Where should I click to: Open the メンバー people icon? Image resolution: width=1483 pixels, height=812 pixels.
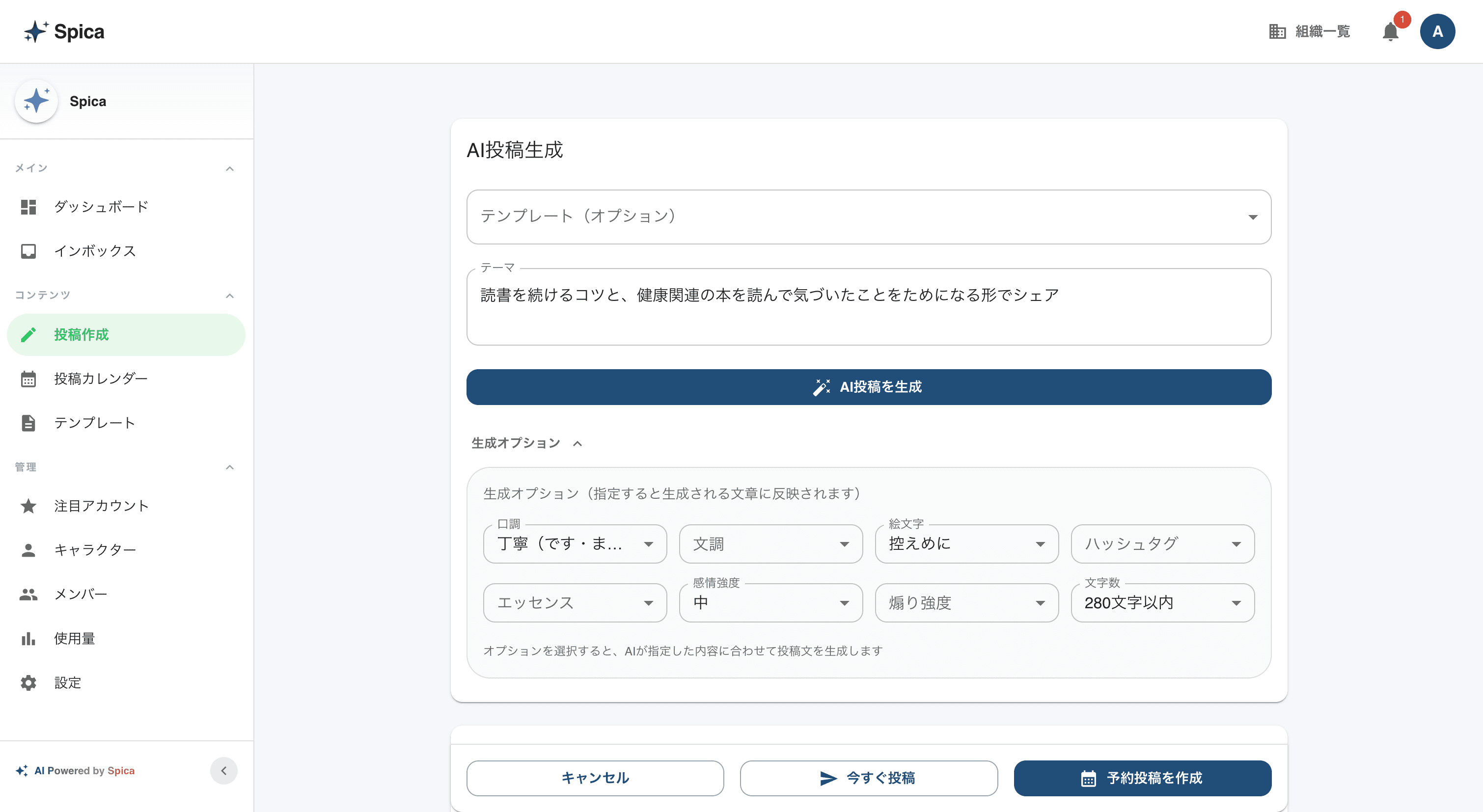point(28,594)
